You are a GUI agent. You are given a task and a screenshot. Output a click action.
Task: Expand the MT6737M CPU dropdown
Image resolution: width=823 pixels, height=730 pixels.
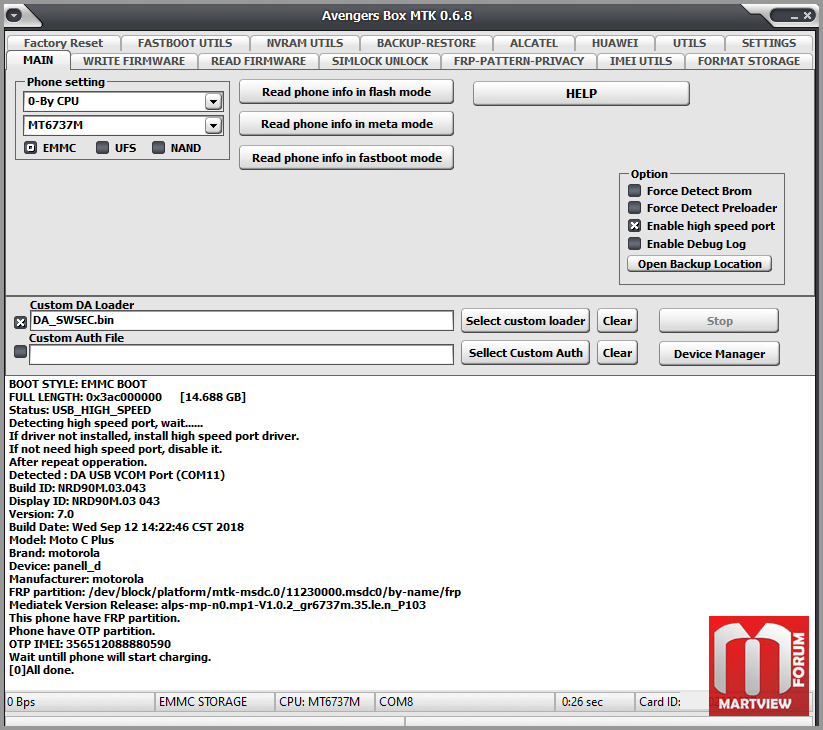tap(213, 125)
